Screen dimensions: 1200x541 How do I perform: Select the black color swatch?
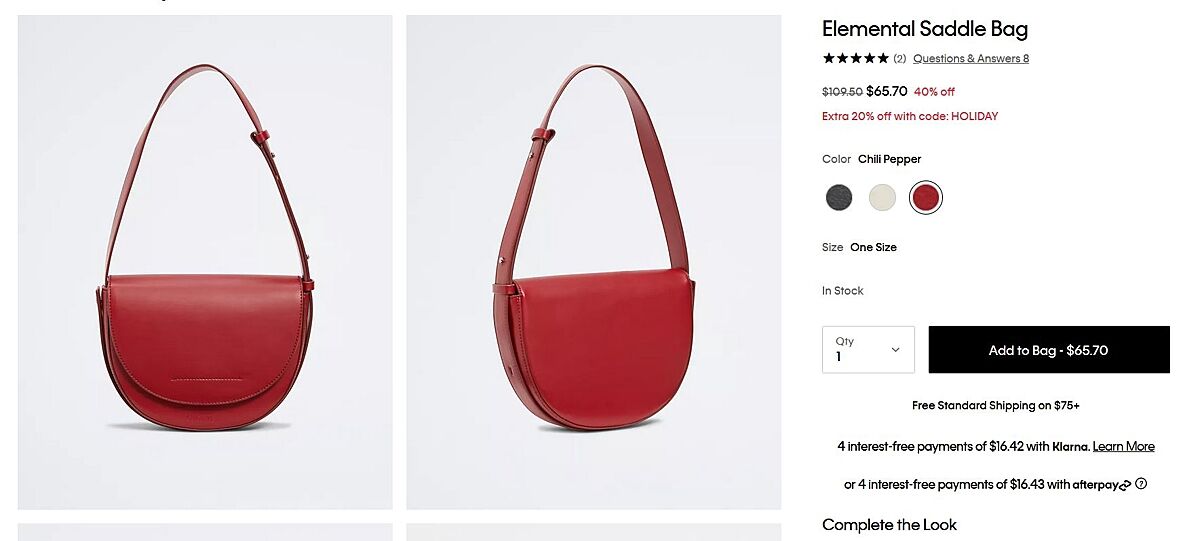pos(839,197)
